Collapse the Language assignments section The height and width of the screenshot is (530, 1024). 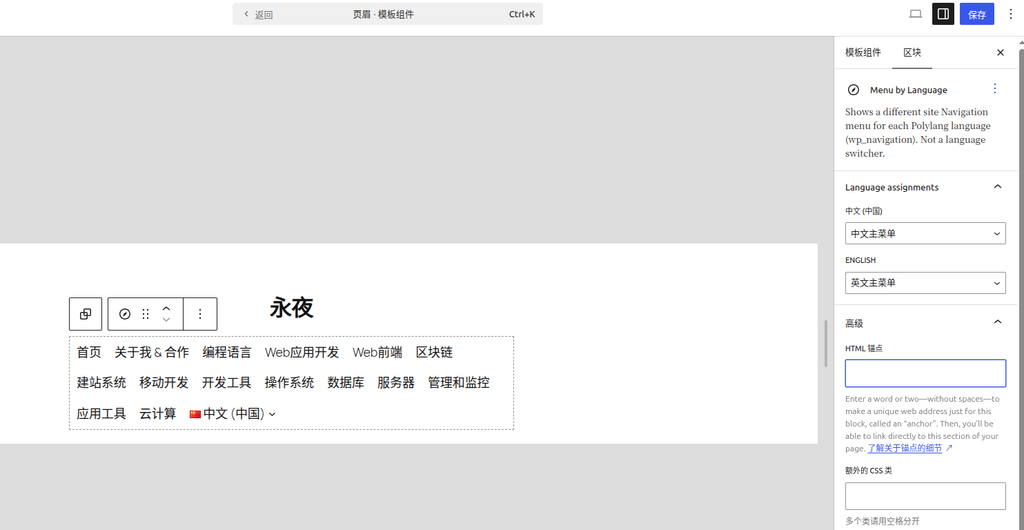[997, 187]
